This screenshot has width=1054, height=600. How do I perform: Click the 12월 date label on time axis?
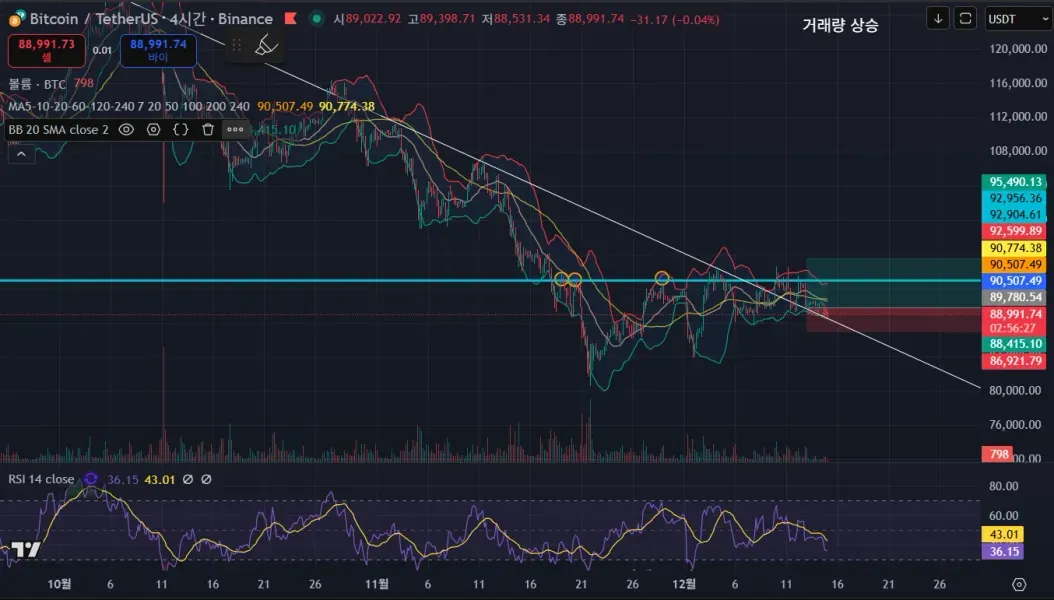[684, 584]
